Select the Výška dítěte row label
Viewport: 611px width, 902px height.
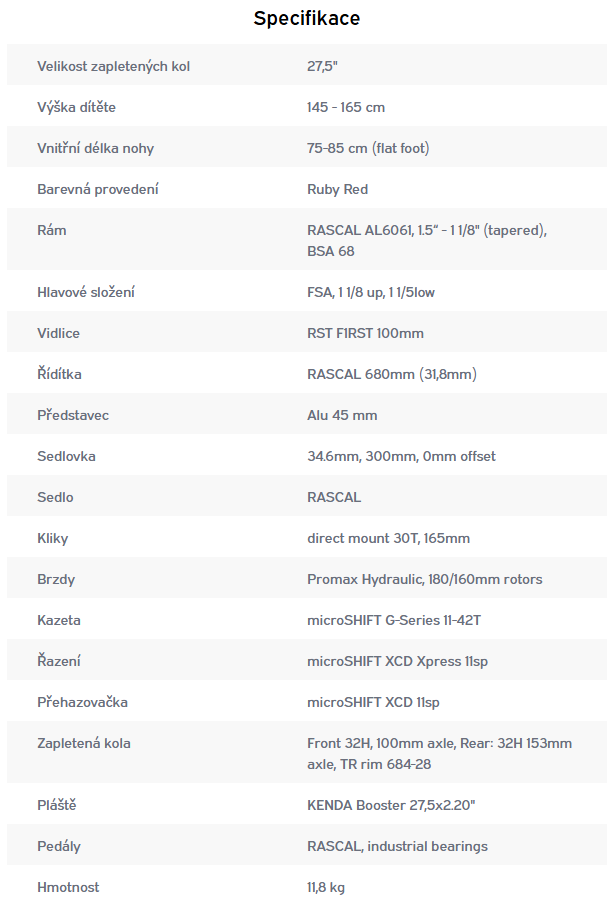click(83, 107)
